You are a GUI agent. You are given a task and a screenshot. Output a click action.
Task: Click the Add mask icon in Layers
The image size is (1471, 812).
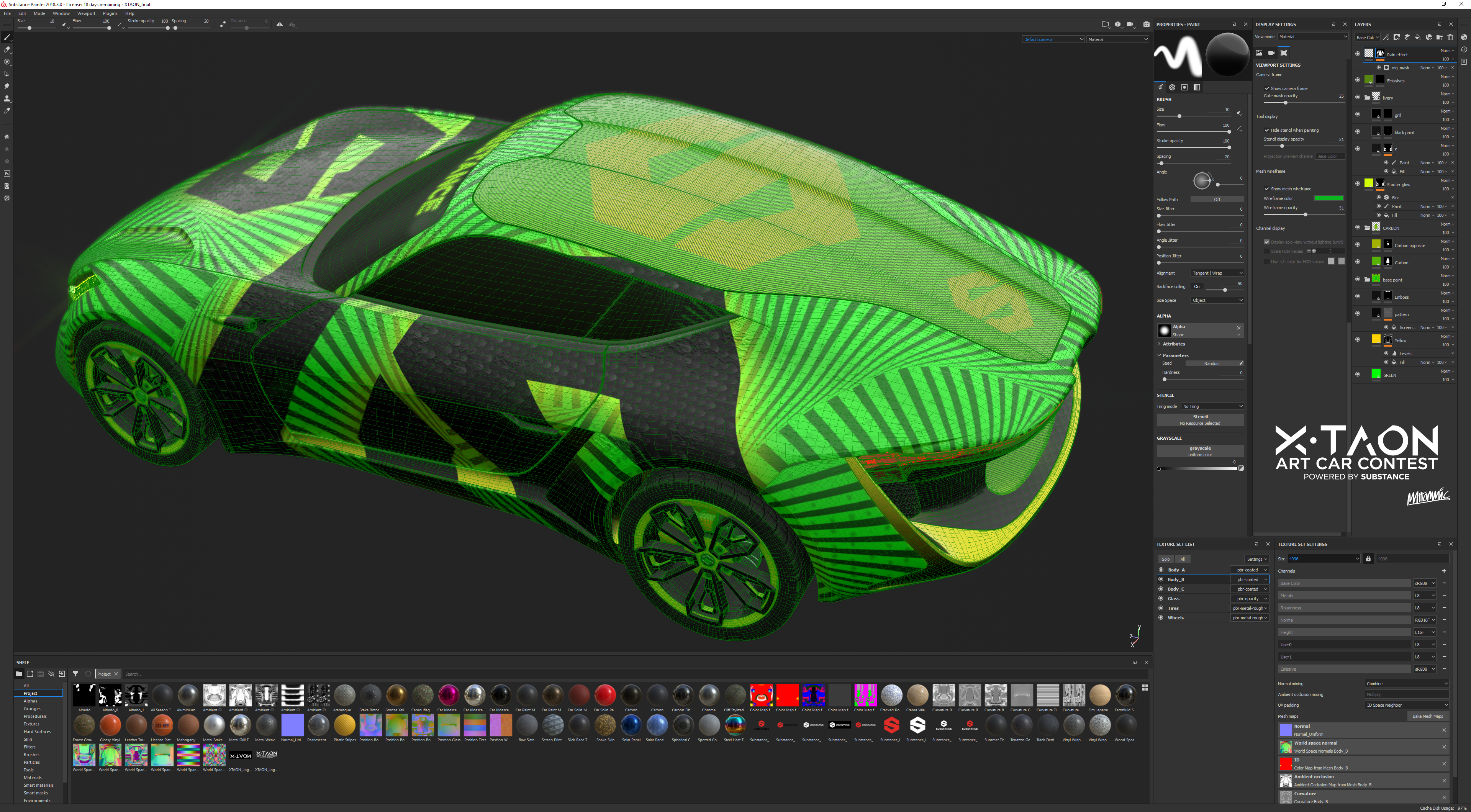click(1397, 38)
